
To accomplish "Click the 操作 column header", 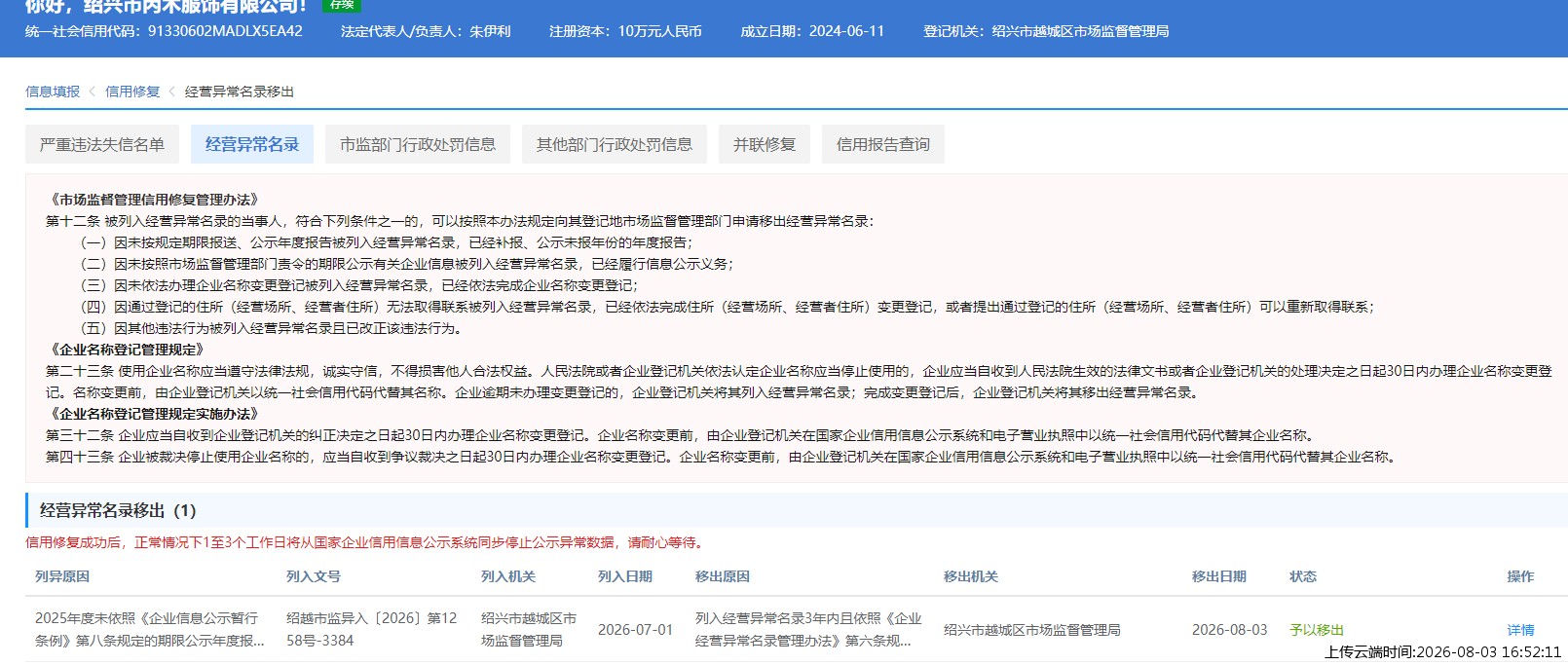I will pyautogui.click(x=1520, y=576).
